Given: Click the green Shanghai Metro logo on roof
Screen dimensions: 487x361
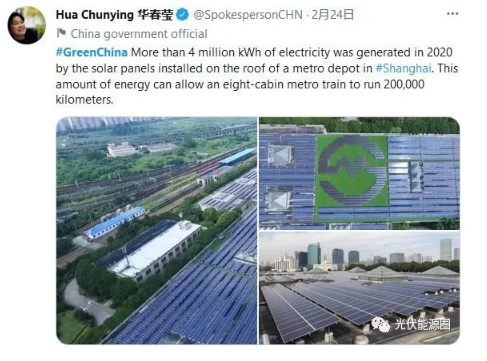Looking at the screenshot, I should coord(352,170).
